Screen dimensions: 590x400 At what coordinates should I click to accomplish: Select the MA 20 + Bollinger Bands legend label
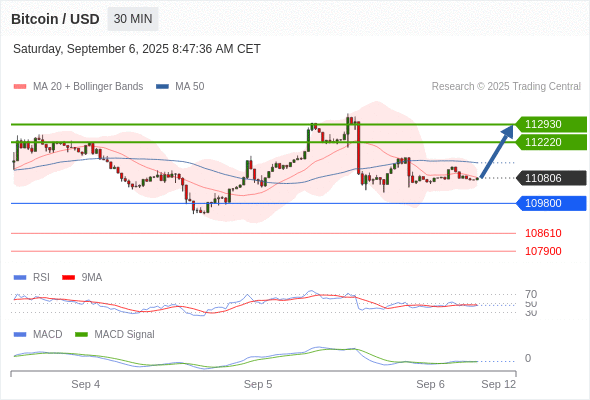pos(88,87)
